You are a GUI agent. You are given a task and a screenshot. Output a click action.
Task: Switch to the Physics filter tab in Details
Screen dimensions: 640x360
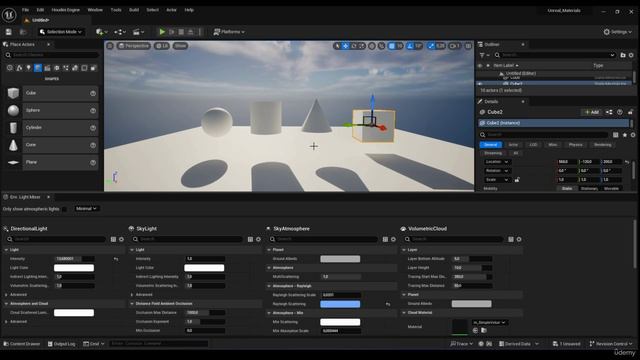click(x=576, y=145)
